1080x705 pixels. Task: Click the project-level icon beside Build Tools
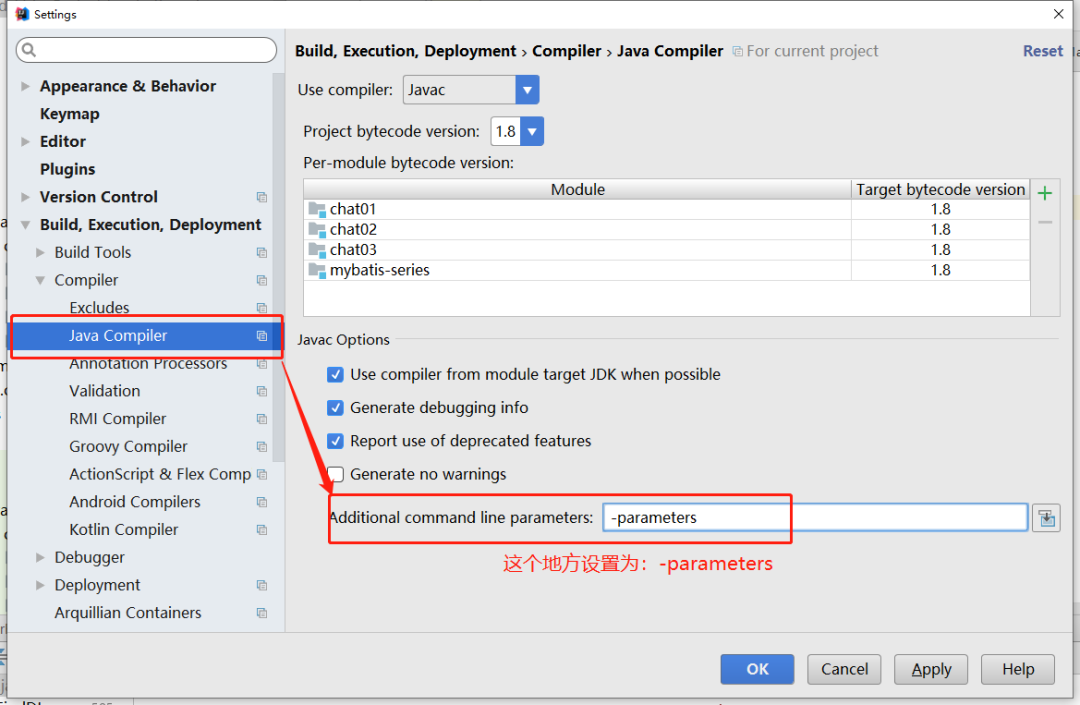click(x=262, y=253)
